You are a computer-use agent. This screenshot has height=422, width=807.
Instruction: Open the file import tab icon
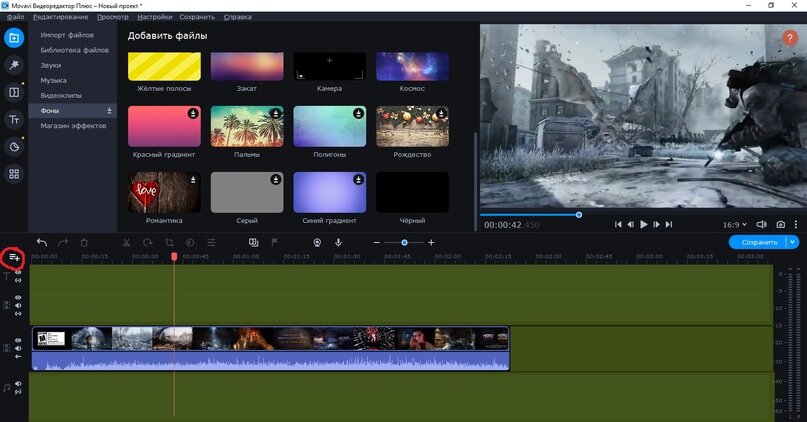pyautogui.click(x=14, y=38)
